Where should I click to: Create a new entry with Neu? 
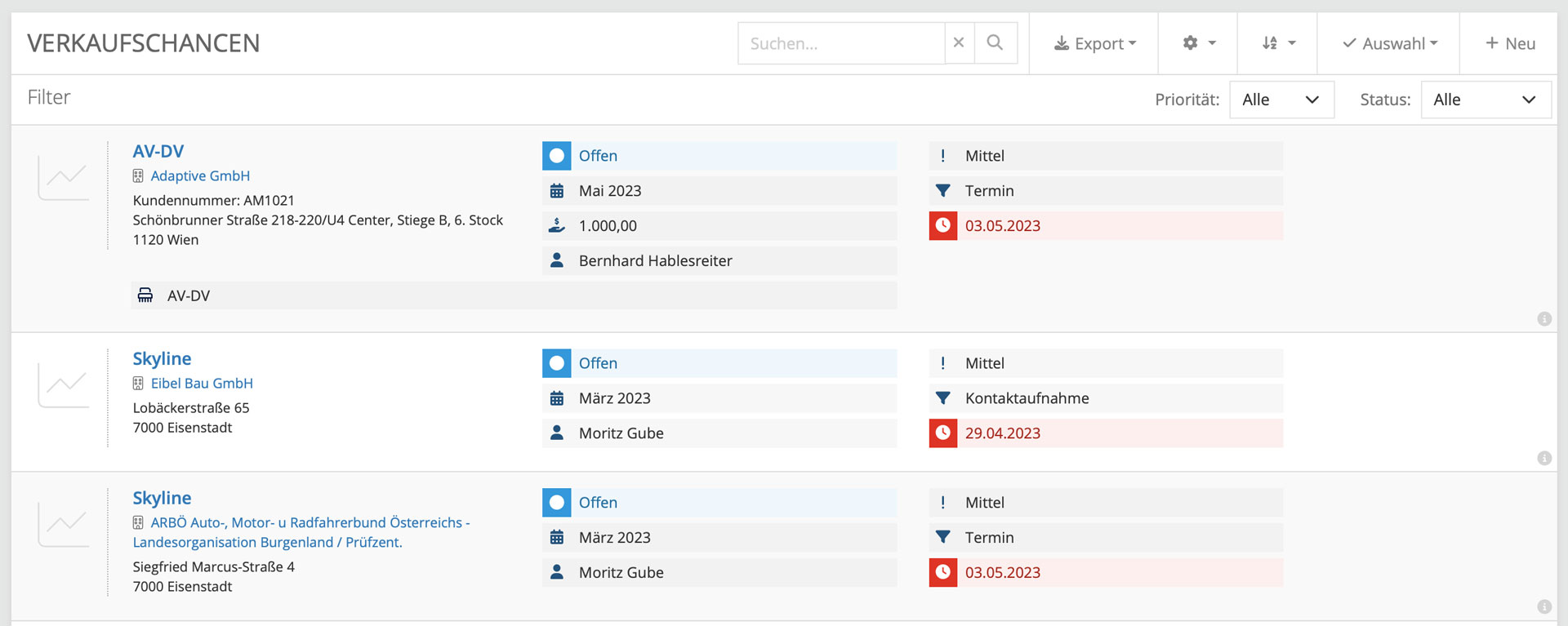coord(1510,43)
